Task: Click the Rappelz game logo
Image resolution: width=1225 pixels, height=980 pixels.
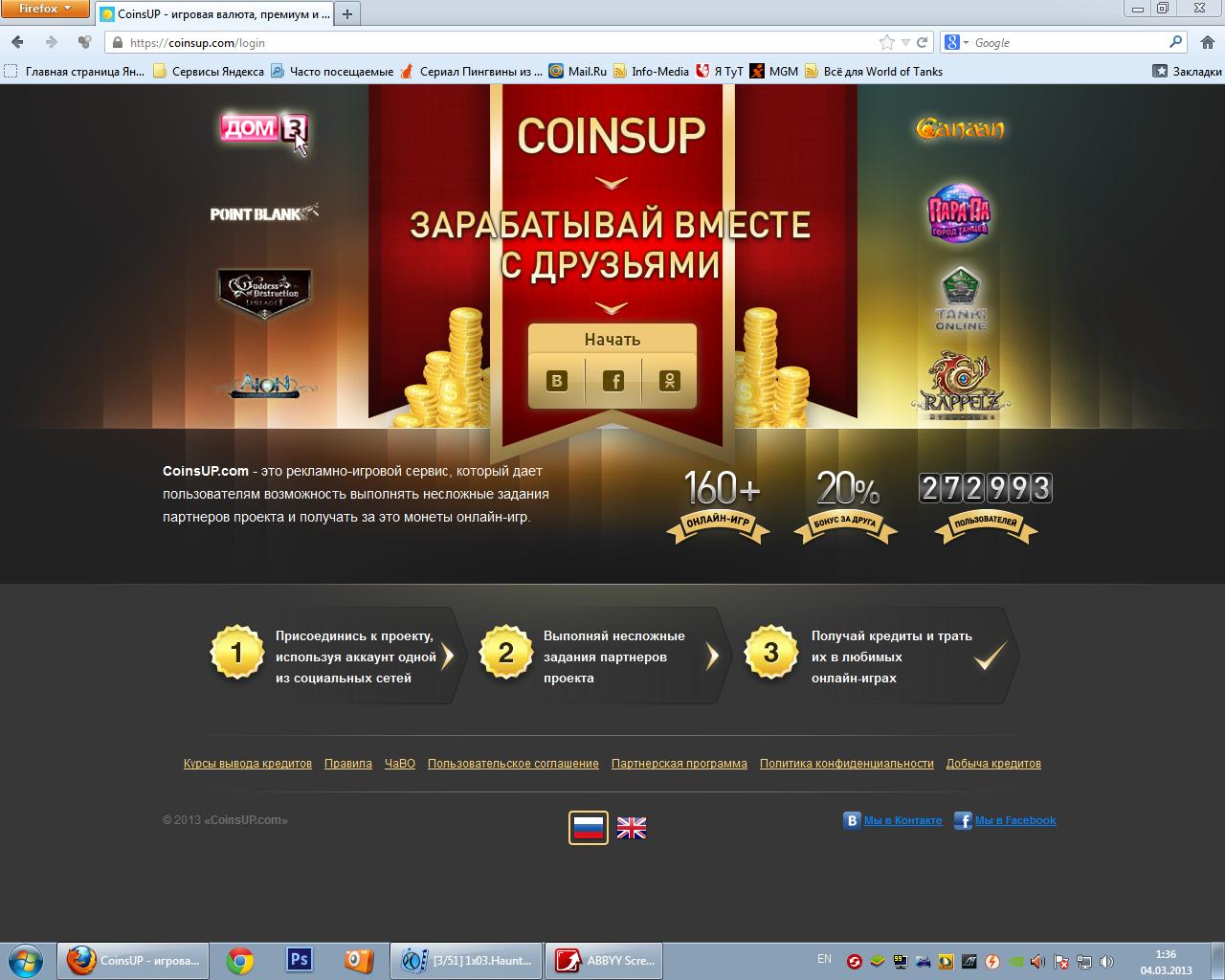Action: click(x=960, y=388)
